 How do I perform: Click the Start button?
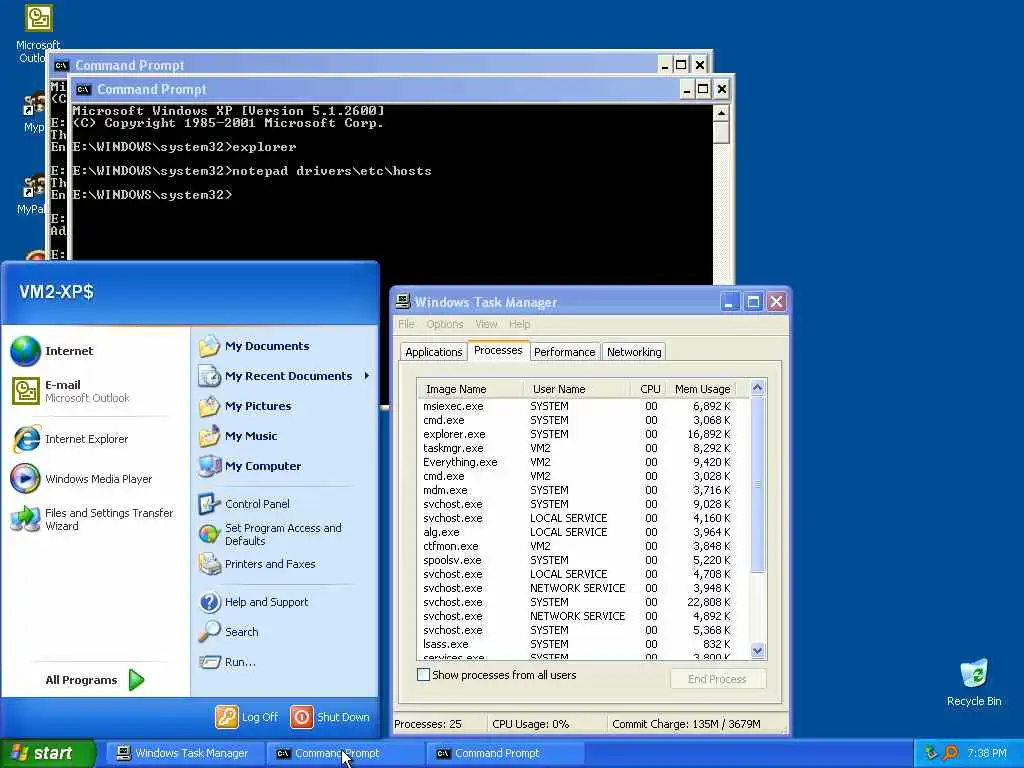[47, 754]
